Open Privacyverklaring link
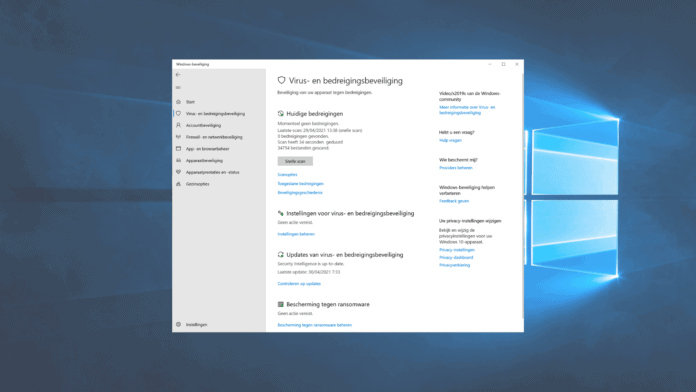 [x=455, y=265]
